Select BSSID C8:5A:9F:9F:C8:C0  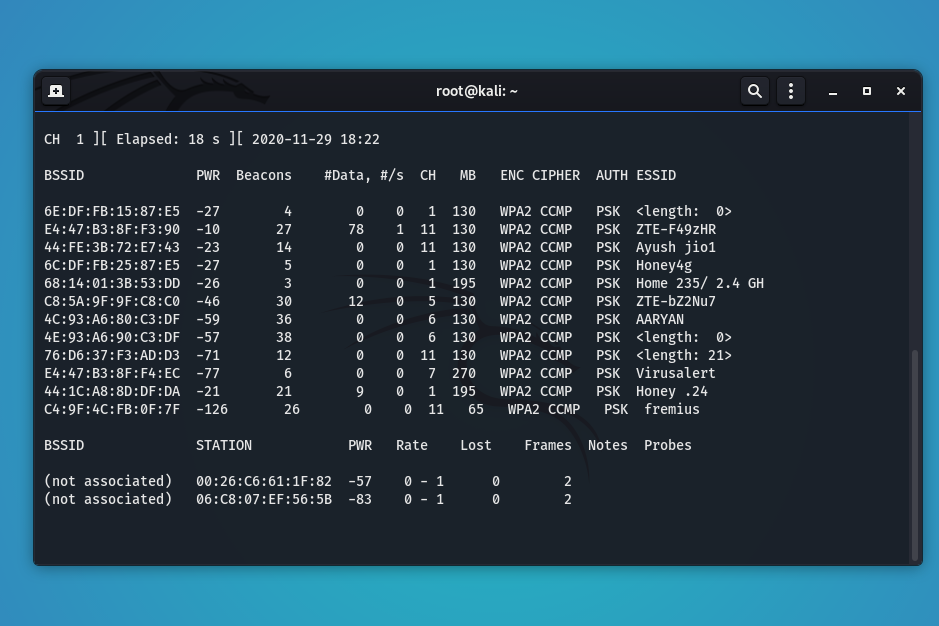tap(112, 301)
